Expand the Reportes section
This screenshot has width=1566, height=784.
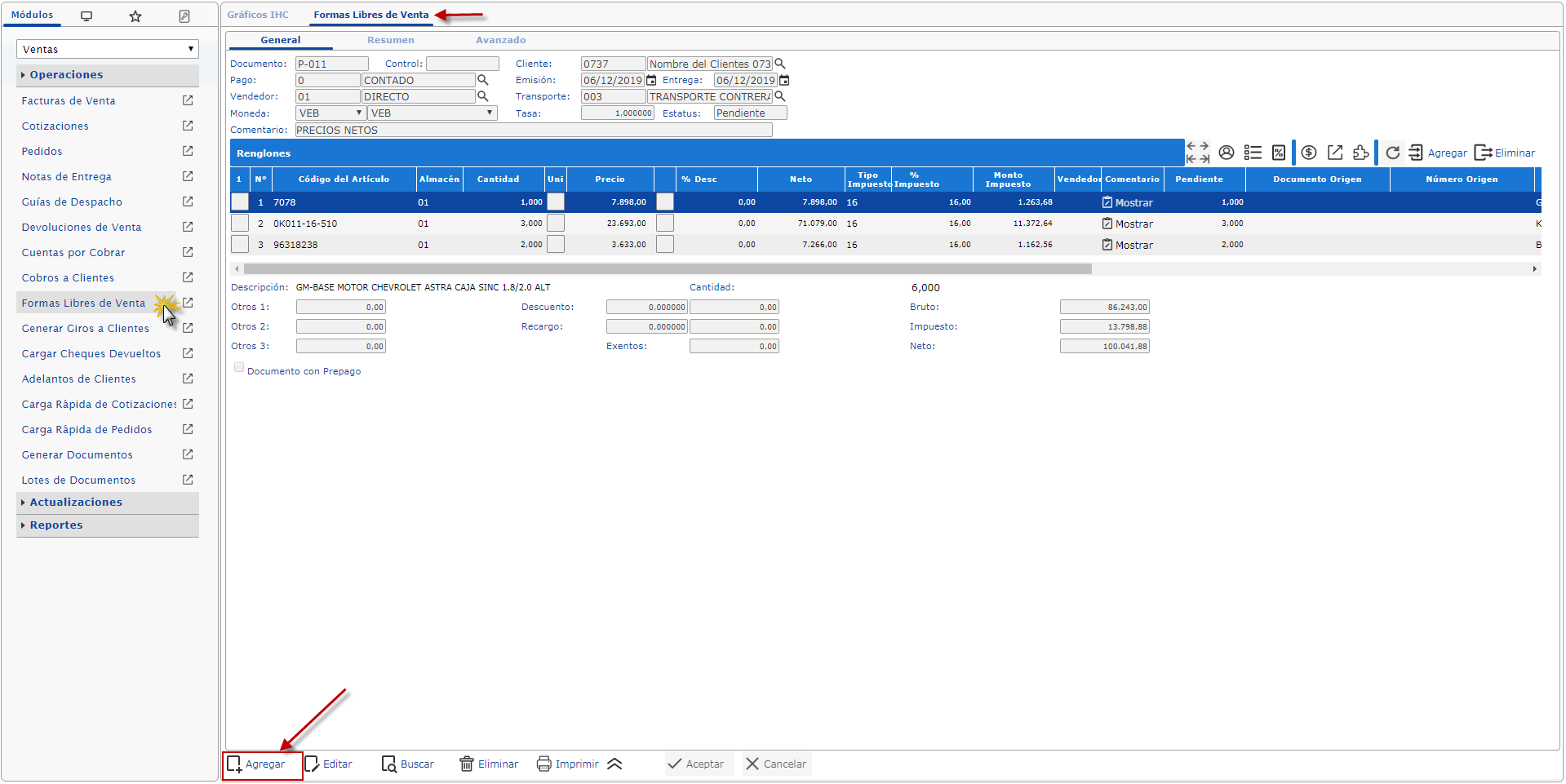(x=56, y=525)
